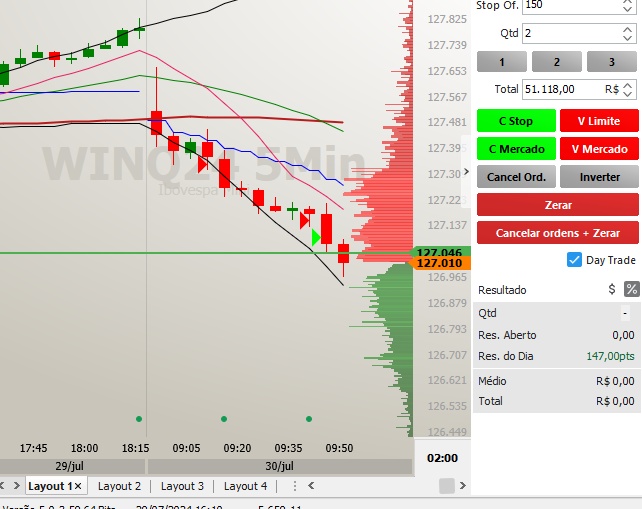The height and width of the screenshot is (509, 642).
Task: Click the Médio value R$ 0,00
Action: pos(615,381)
